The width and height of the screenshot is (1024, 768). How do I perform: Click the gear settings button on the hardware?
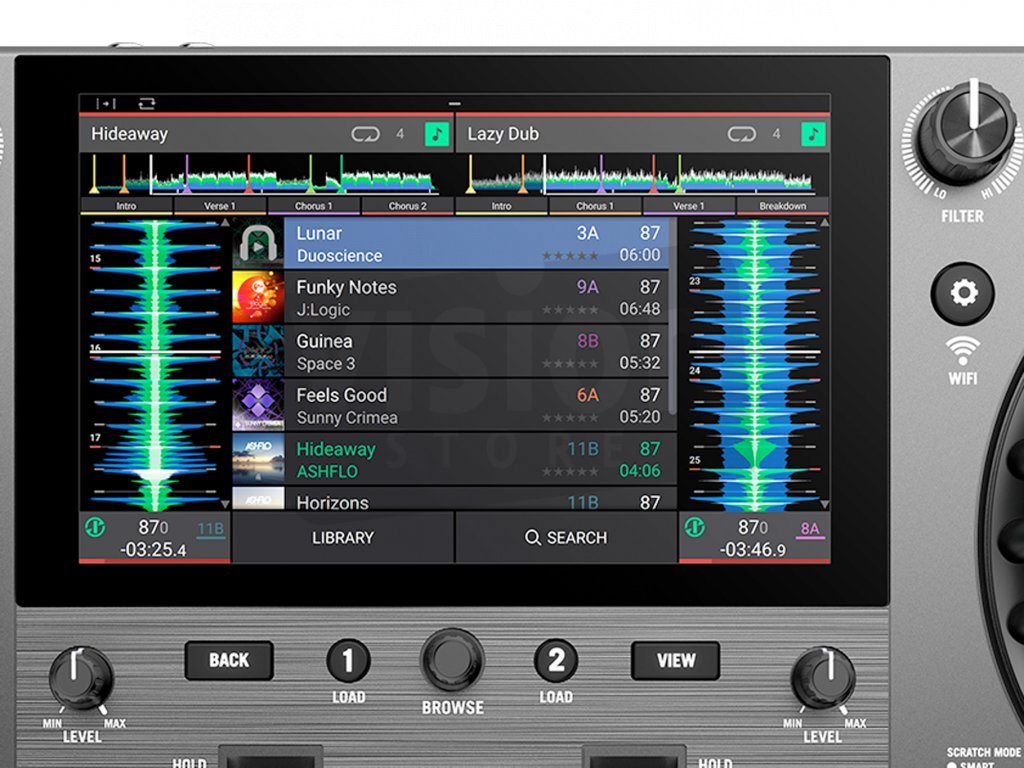click(963, 293)
